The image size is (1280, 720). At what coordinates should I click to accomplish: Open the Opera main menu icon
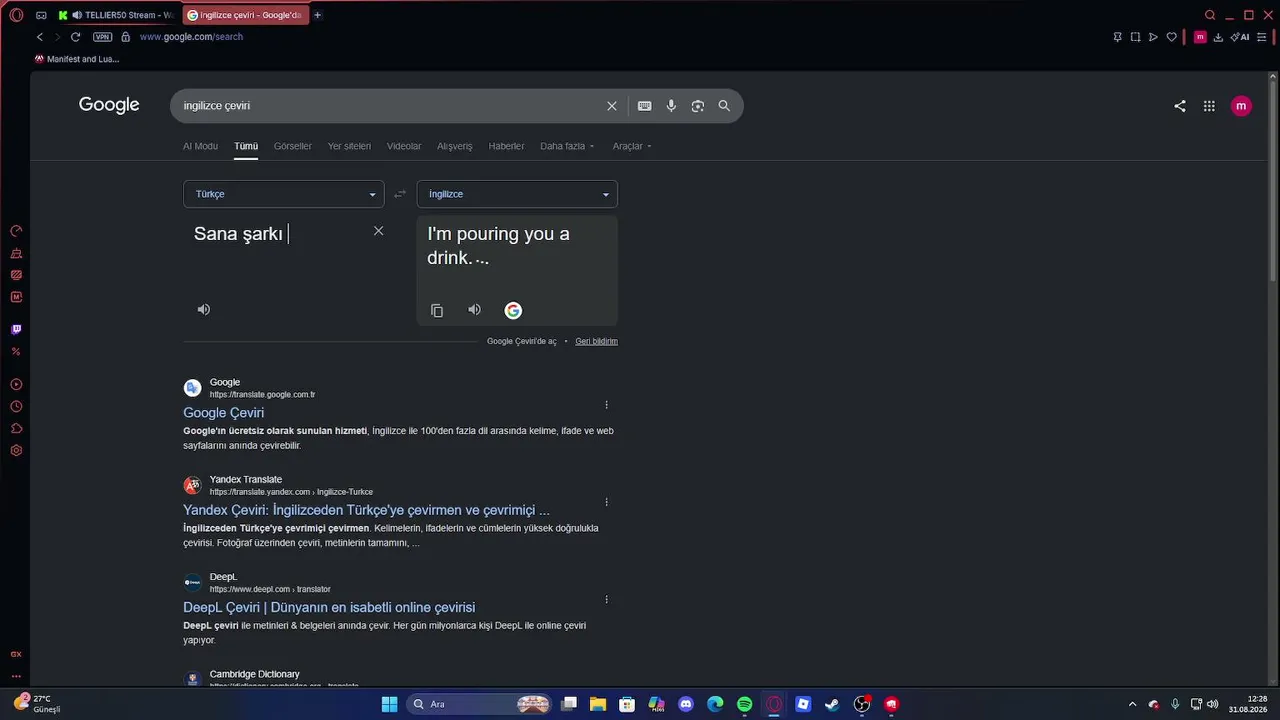(16, 15)
